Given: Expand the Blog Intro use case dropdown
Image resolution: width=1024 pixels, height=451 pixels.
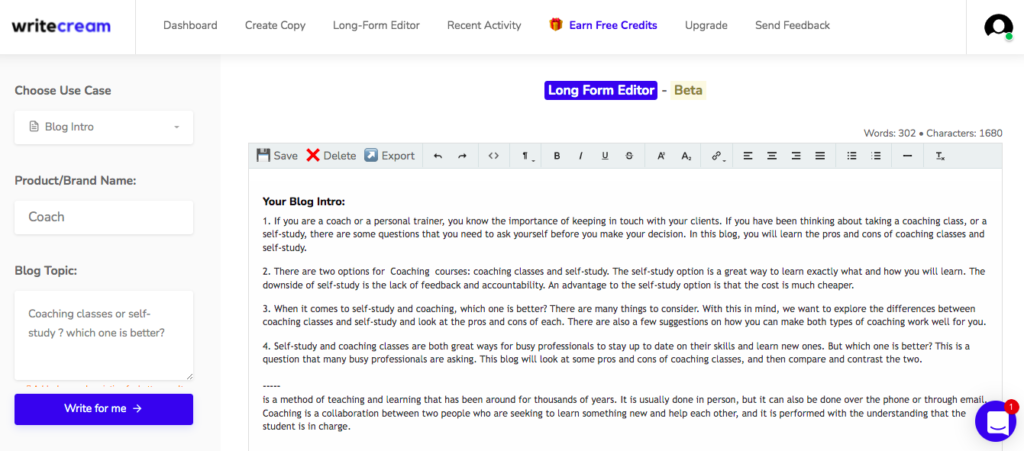Looking at the screenshot, I should click(104, 127).
